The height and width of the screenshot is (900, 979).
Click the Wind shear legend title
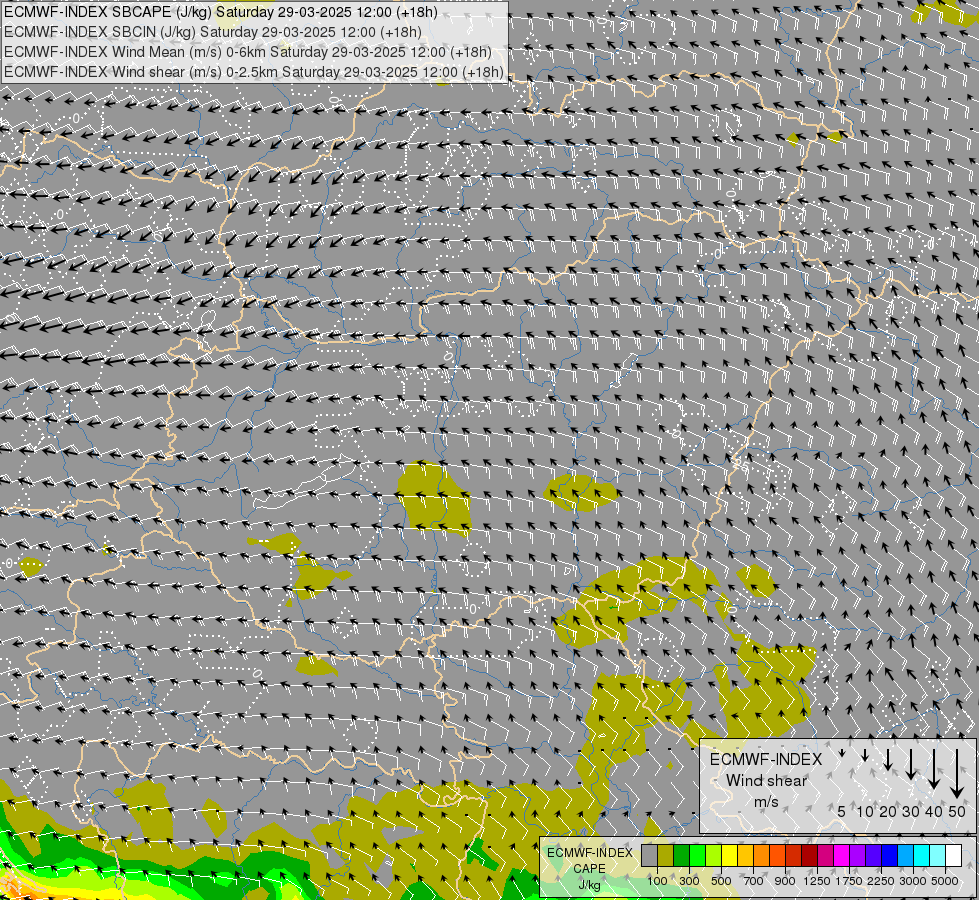point(767,780)
